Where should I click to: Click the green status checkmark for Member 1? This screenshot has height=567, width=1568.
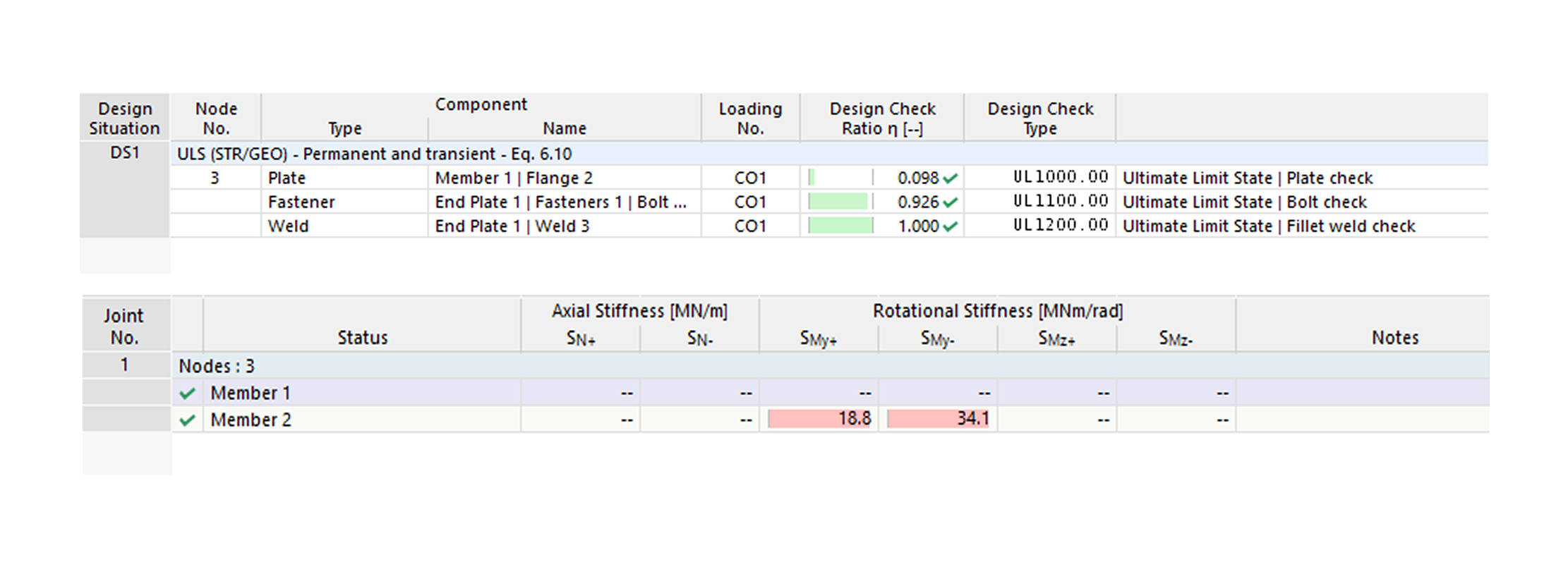click(x=187, y=394)
